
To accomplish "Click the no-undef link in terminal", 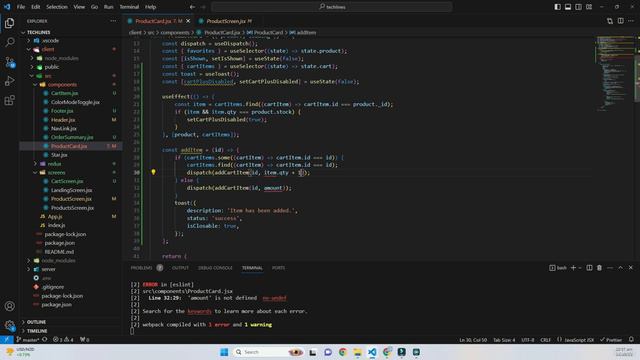I will [x=274, y=298].
